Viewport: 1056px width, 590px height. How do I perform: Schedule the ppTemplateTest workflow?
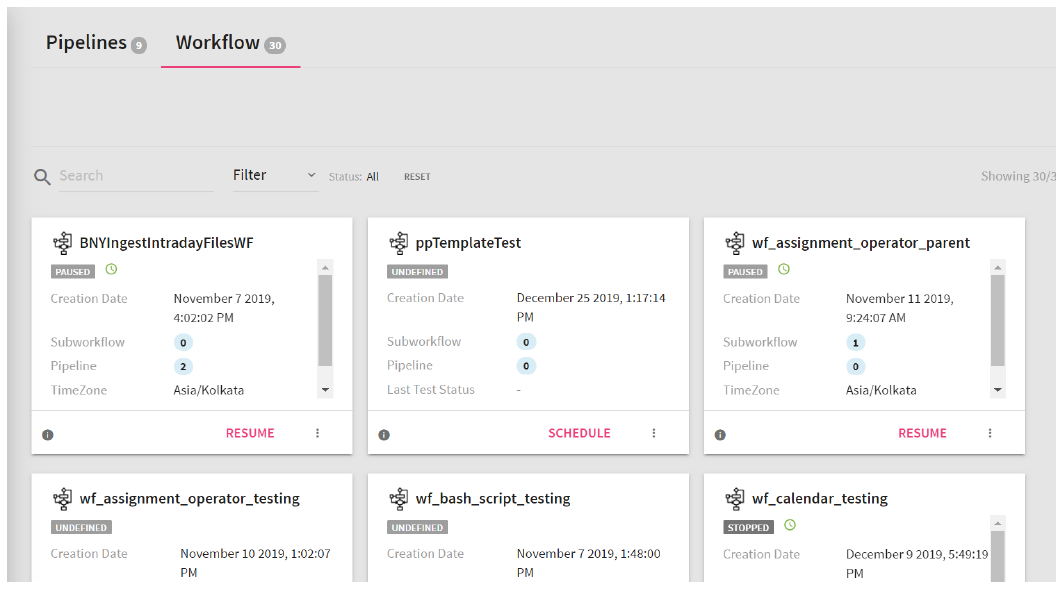579,433
